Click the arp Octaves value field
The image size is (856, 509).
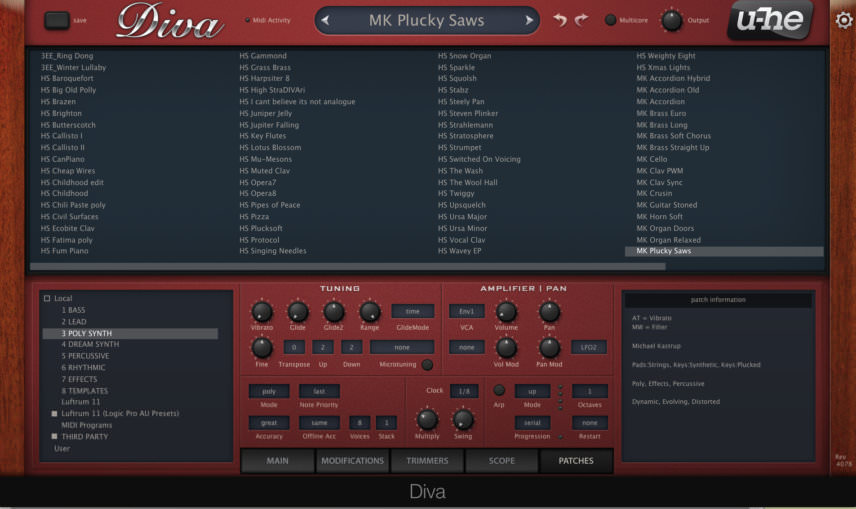pos(590,391)
